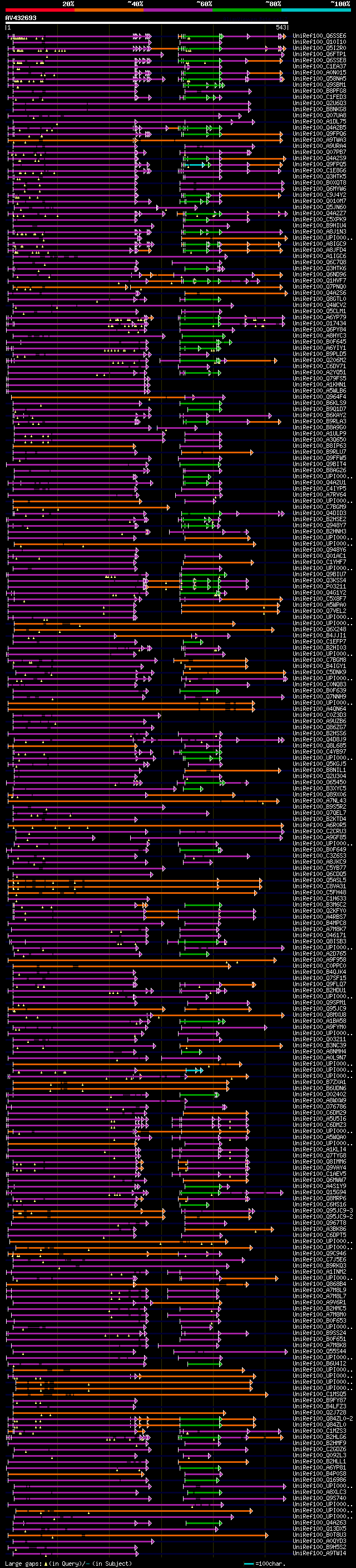Select subject label UniRef100_B9HIU4

pyautogui.click(x=319, y=225)
